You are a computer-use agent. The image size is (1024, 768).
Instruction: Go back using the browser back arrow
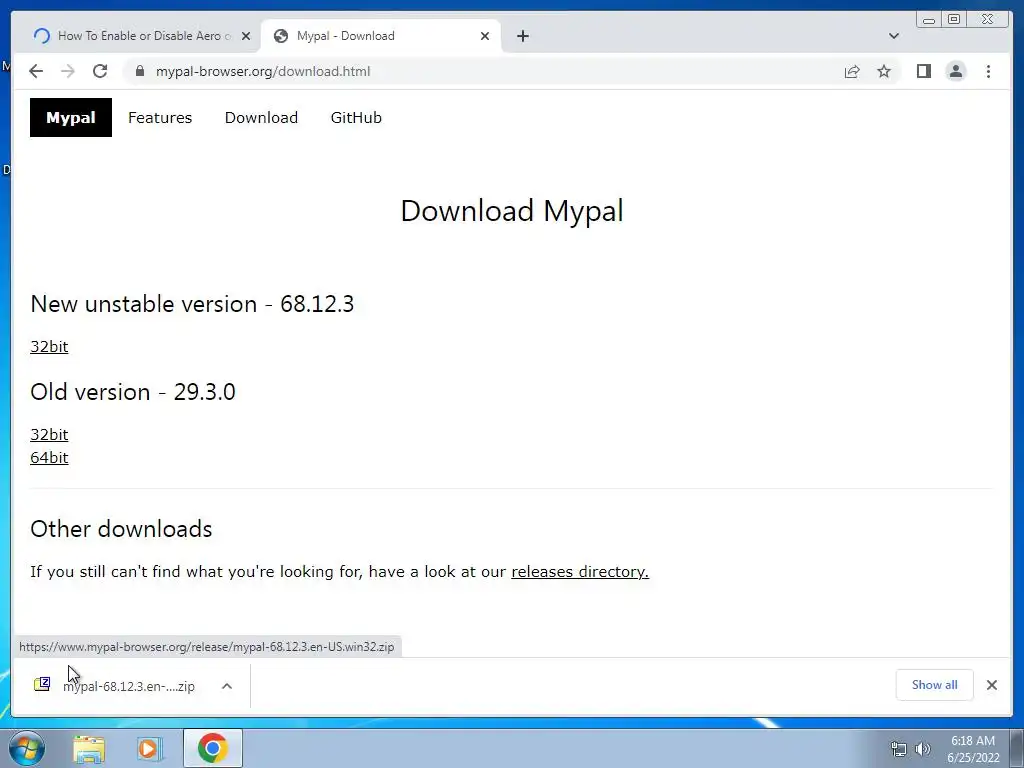tap(36, 71)
